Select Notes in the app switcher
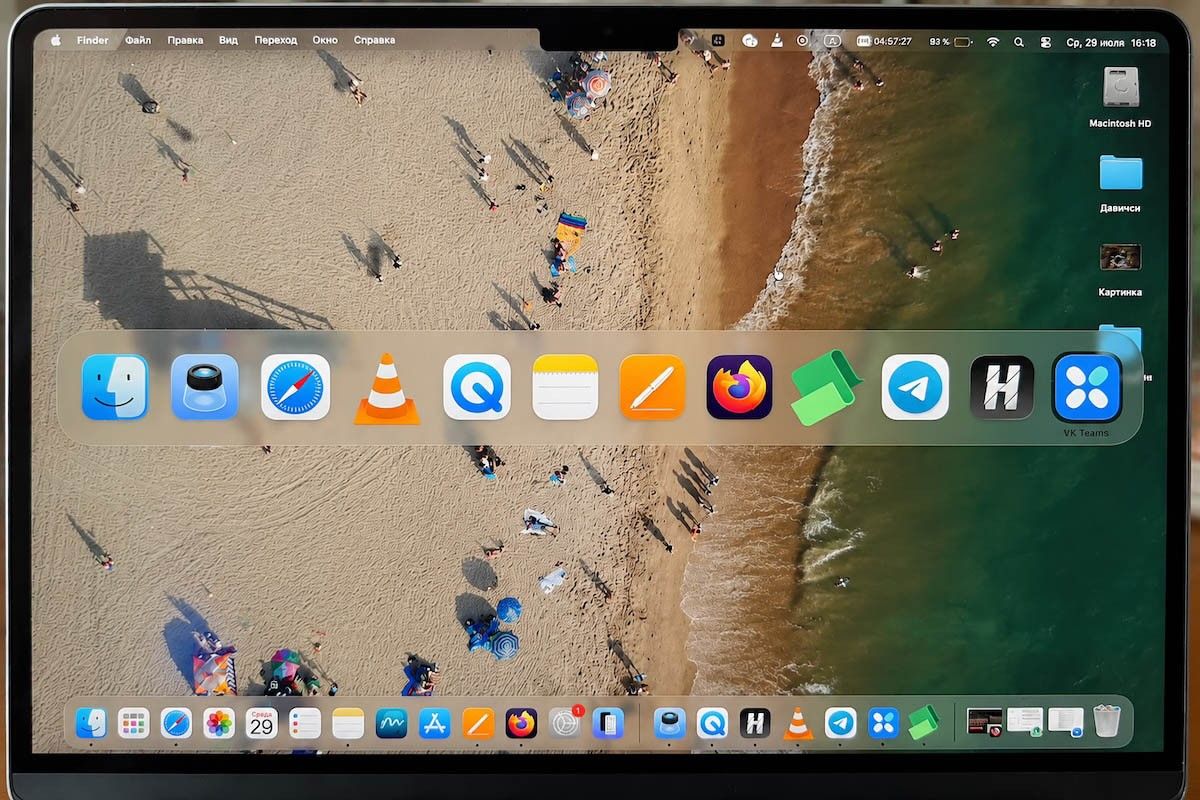This screenshot has width=1200, height=800. point(565,387)
